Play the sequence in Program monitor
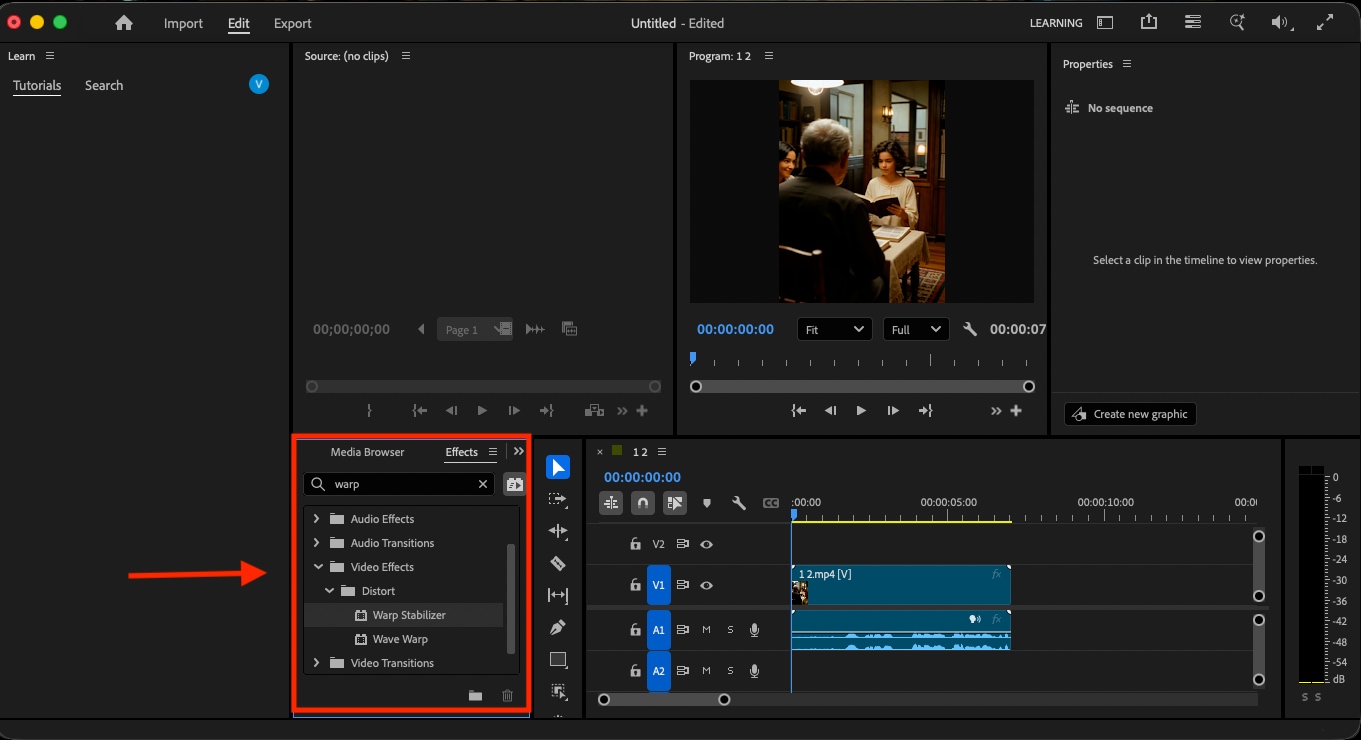1361x740 pixels. [861, 411]
